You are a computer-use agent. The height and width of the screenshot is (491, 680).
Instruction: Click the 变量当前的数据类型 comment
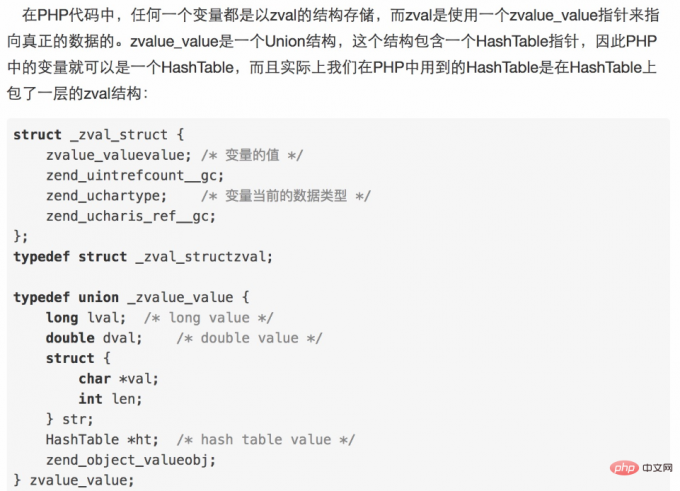(x=286, y=196)
